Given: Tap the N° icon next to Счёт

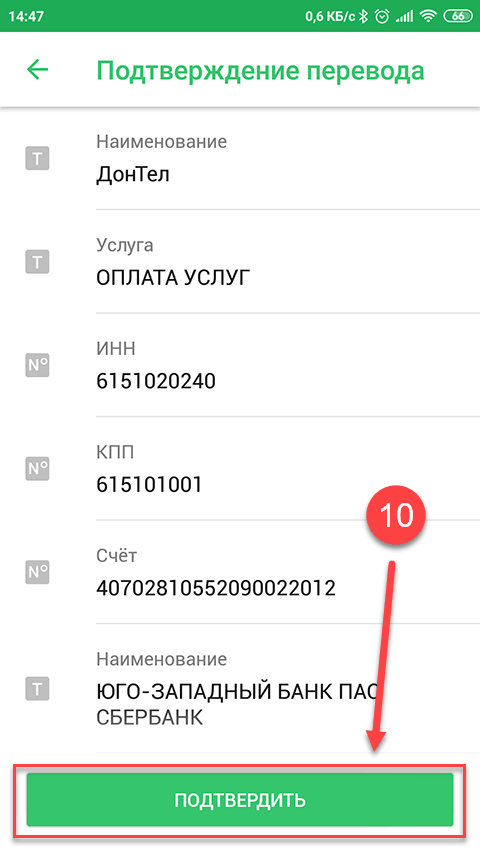Looking at the screenshot, I should coord(37,572).
